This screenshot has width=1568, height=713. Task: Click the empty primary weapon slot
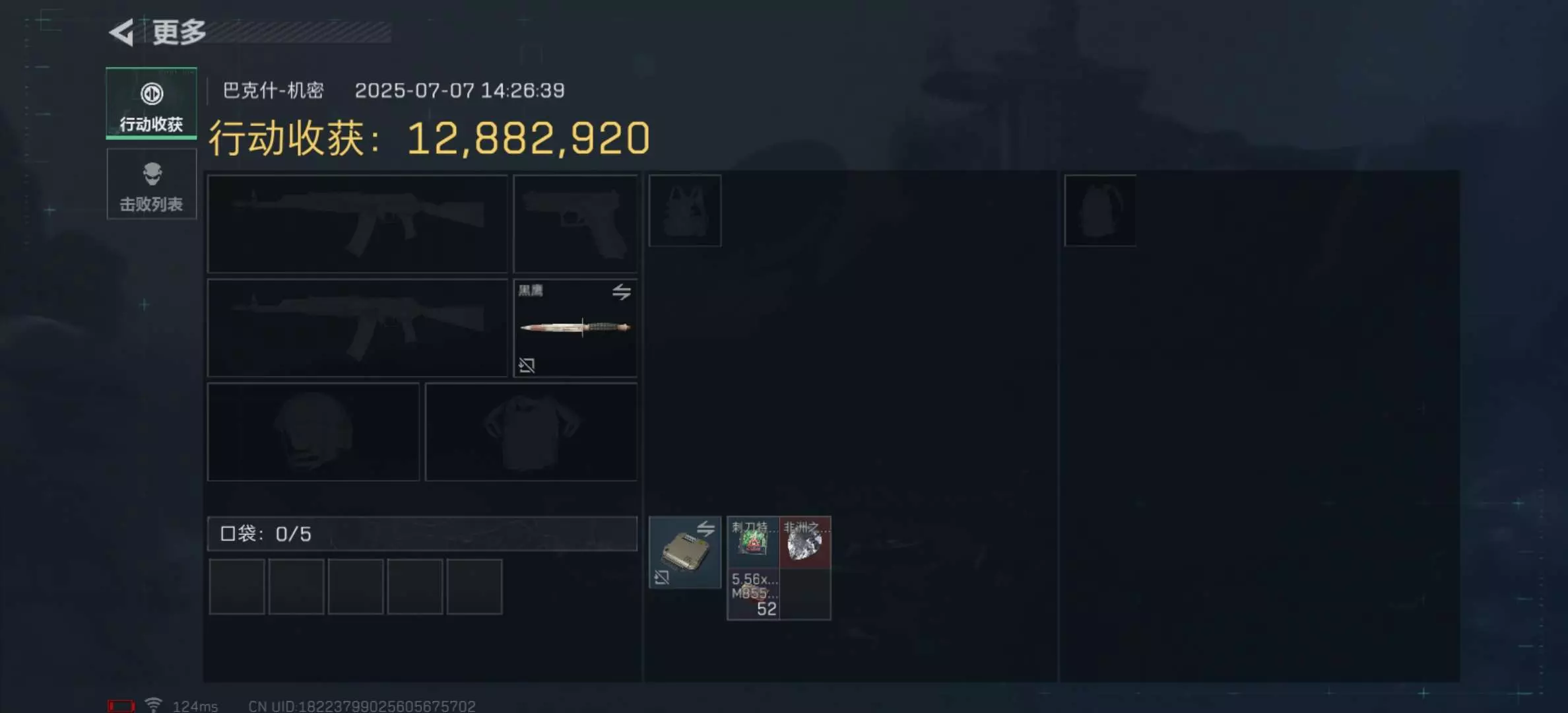(357, 224)
